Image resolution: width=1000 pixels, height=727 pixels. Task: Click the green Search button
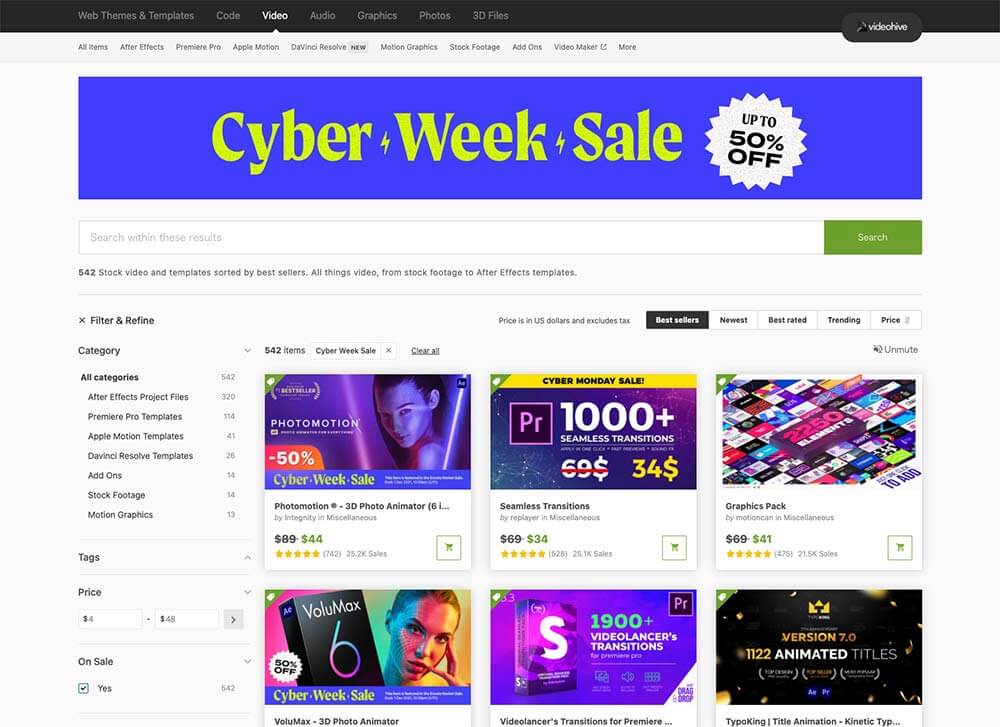[872, 237]
